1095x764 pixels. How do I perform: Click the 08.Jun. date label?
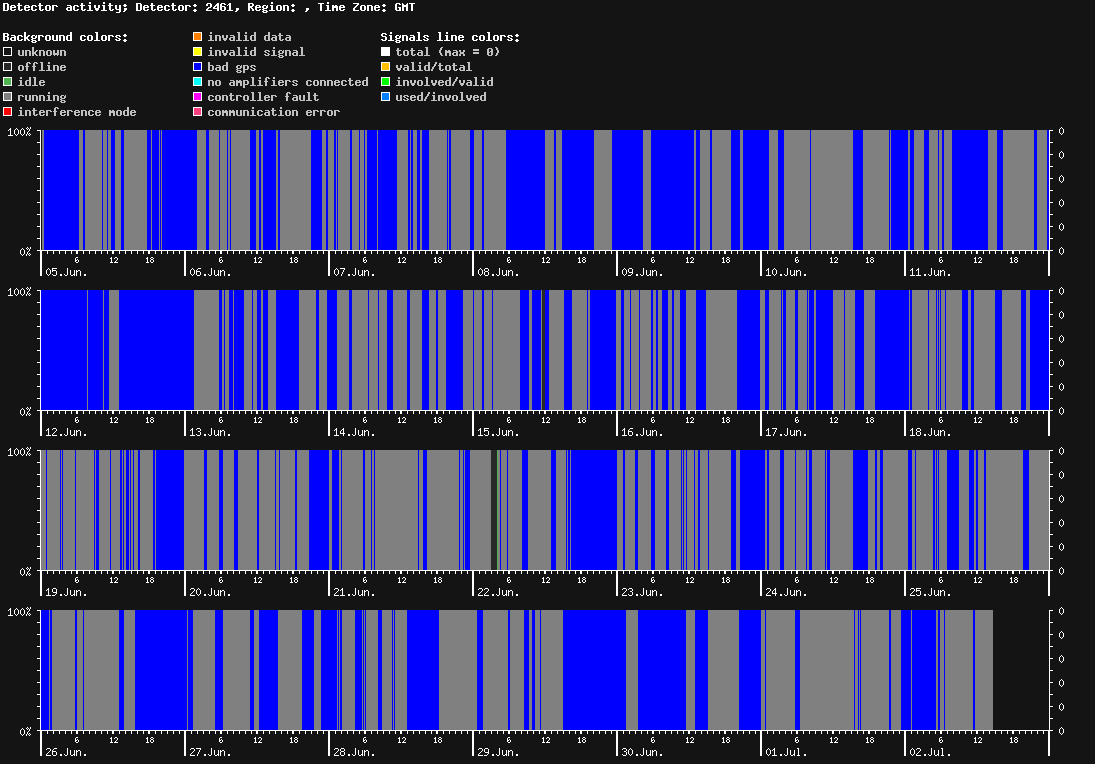[x=499, y=272]
